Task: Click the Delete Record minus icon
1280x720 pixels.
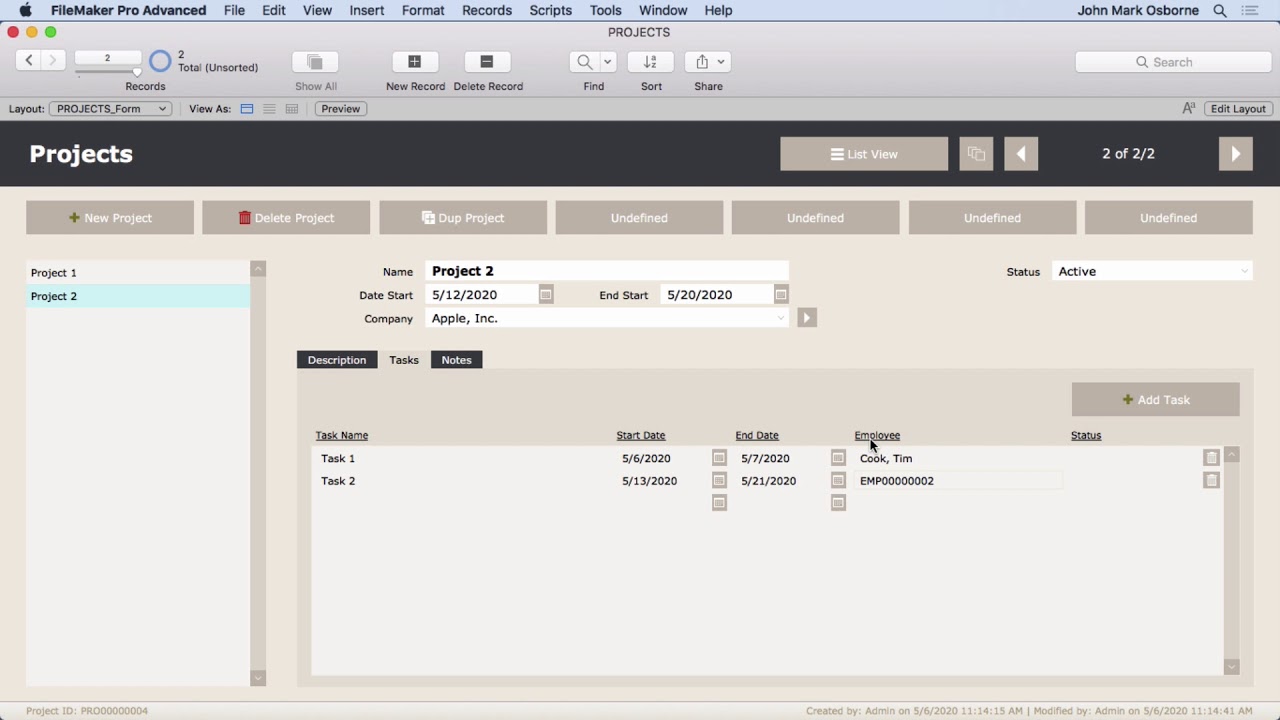Action: click(487, 62)
